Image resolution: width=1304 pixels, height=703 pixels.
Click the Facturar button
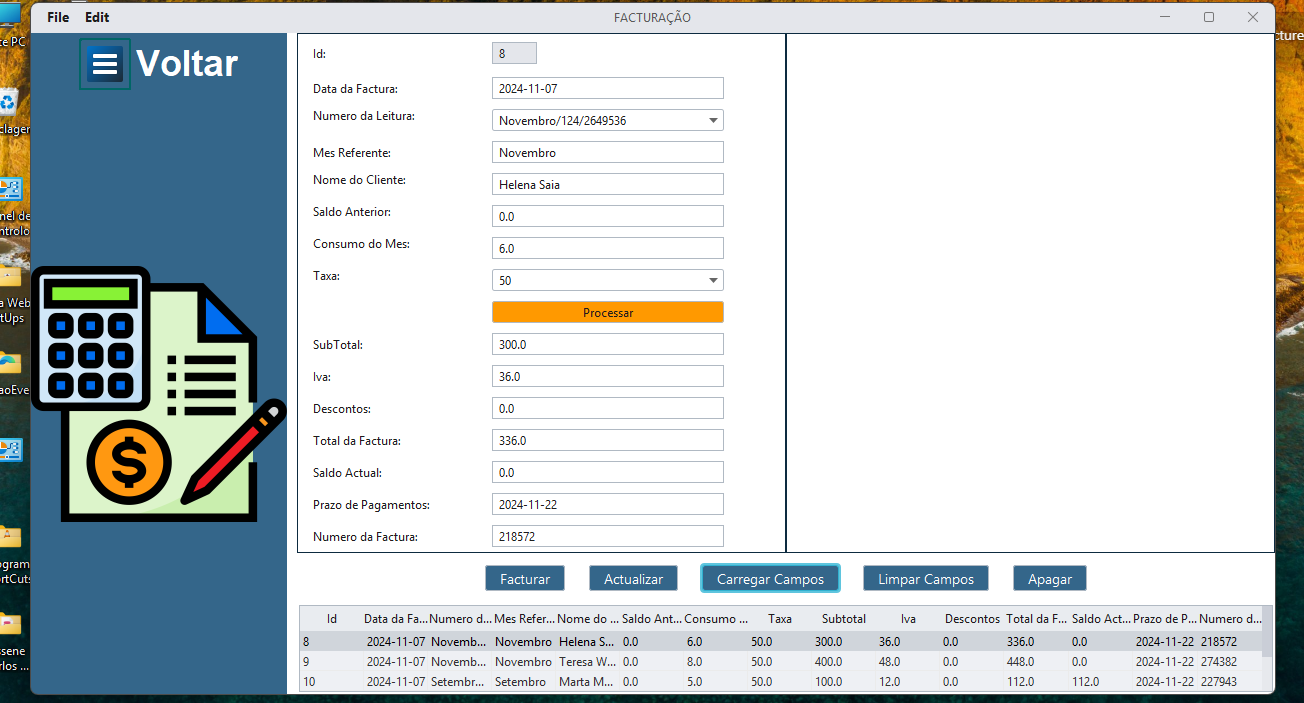click(525, 579)
